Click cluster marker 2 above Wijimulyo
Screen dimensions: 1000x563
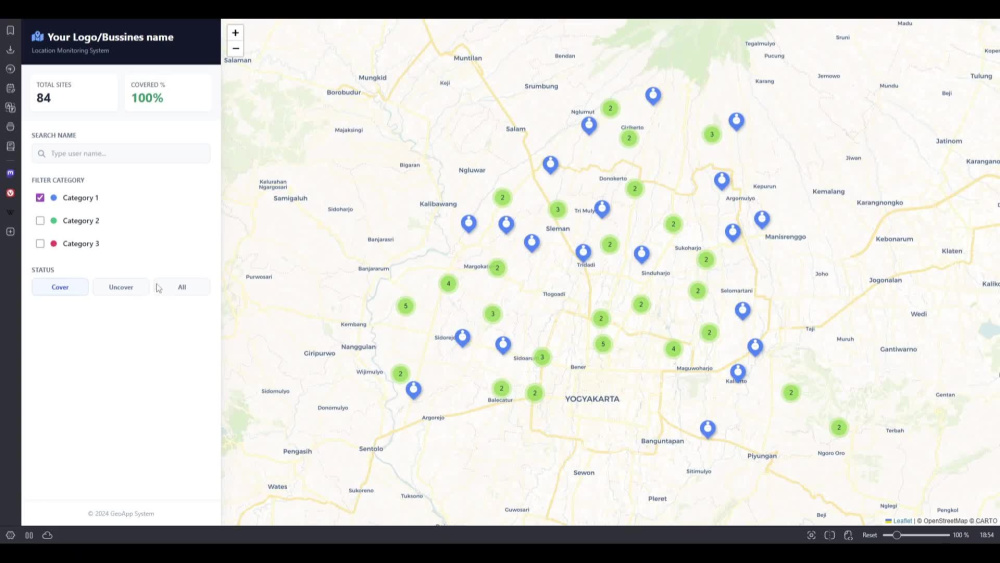tap(401, 374)
